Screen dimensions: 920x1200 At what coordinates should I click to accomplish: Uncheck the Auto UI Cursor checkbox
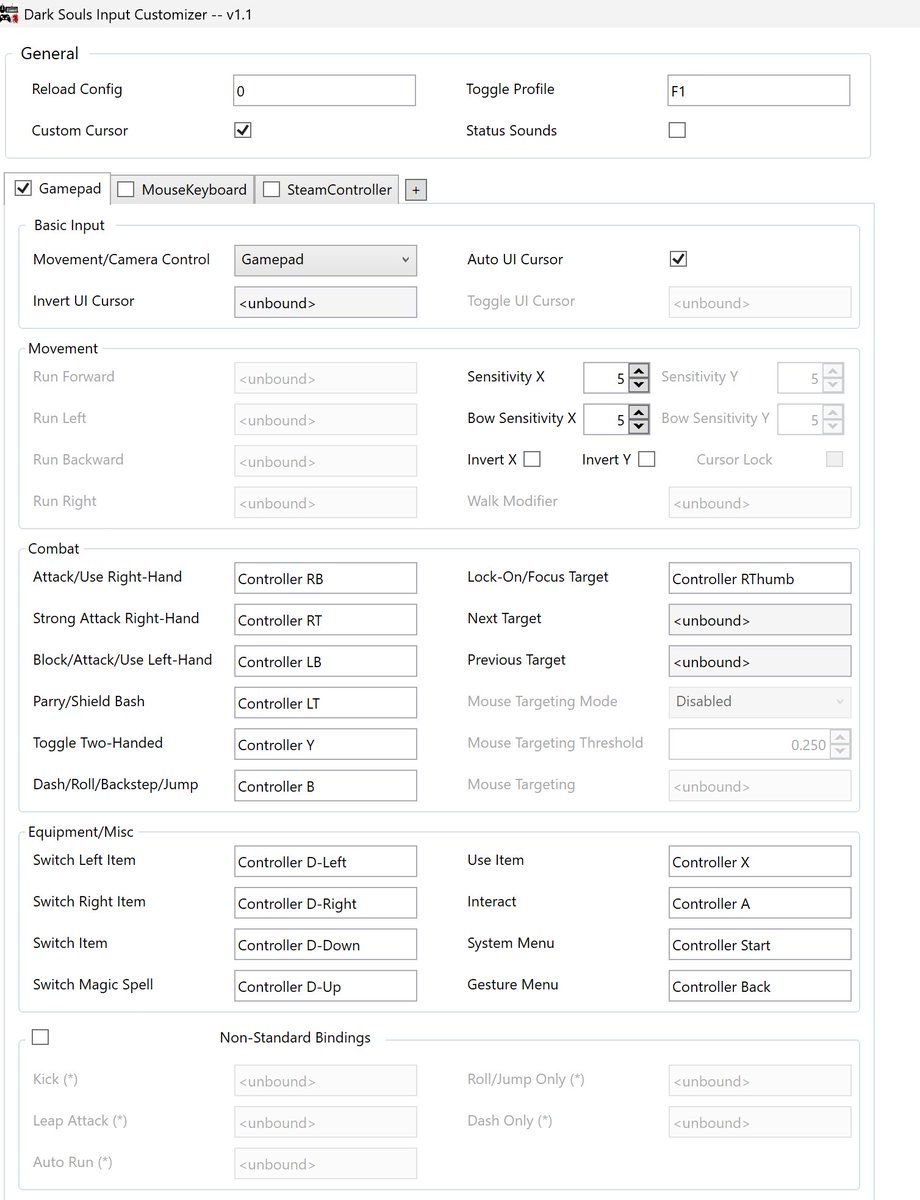point(678,259)
